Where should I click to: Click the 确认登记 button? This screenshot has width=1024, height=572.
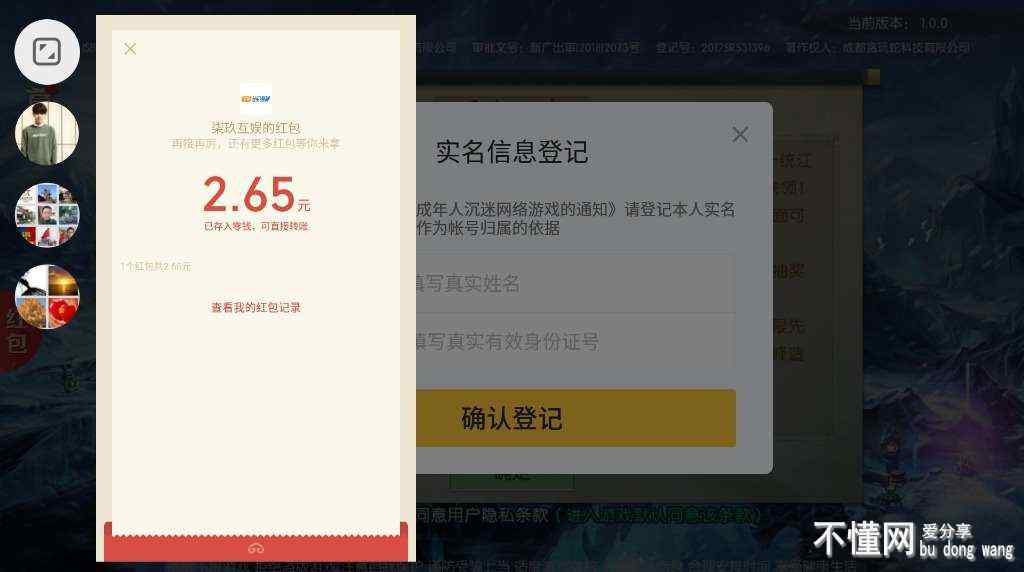(x=575, y=419)
